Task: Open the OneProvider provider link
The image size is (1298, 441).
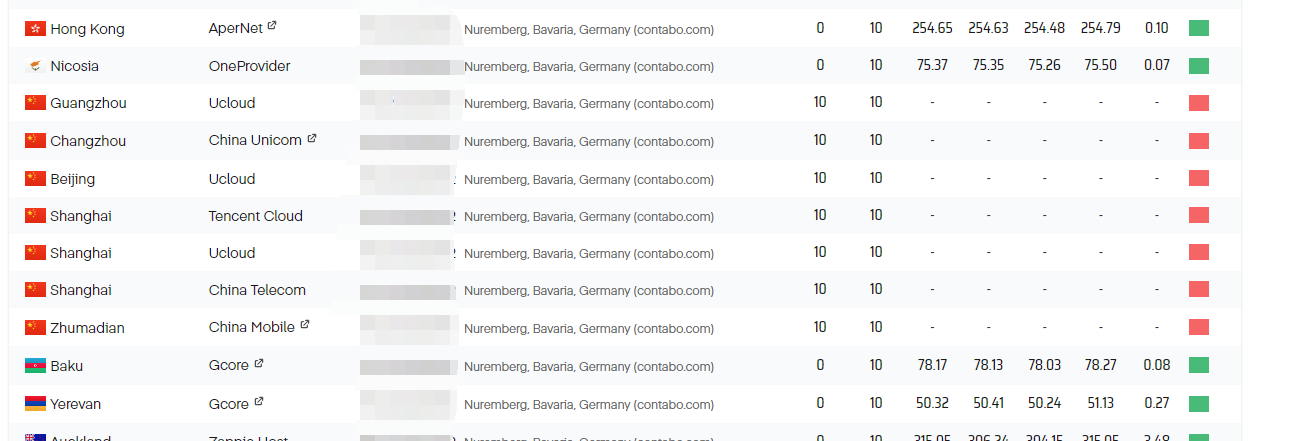Action: tap(250, 66)
